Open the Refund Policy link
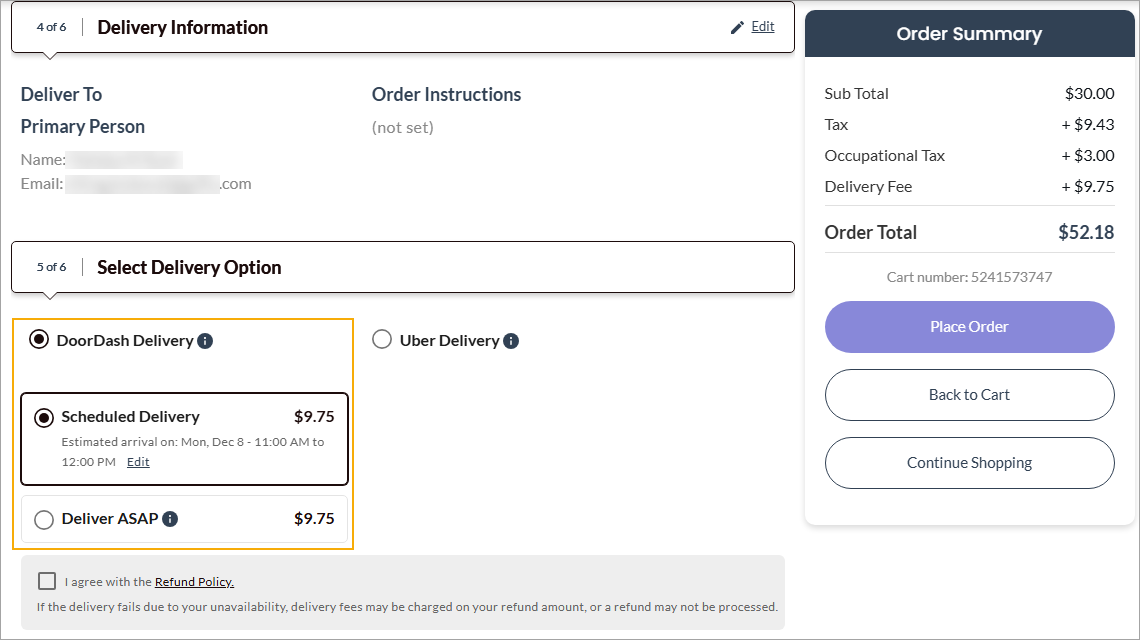Image resolution: width=1140 pixels, height=640 pixels. pyautogui.click(x=194, y=582)
